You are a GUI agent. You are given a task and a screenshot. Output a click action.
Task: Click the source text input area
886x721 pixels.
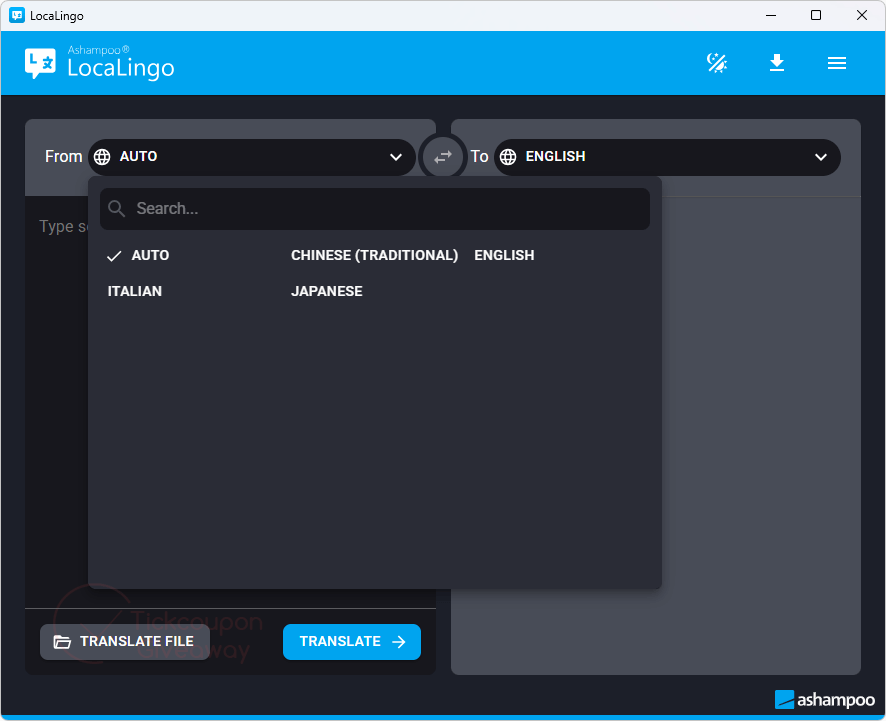click(x=57, y=401)
